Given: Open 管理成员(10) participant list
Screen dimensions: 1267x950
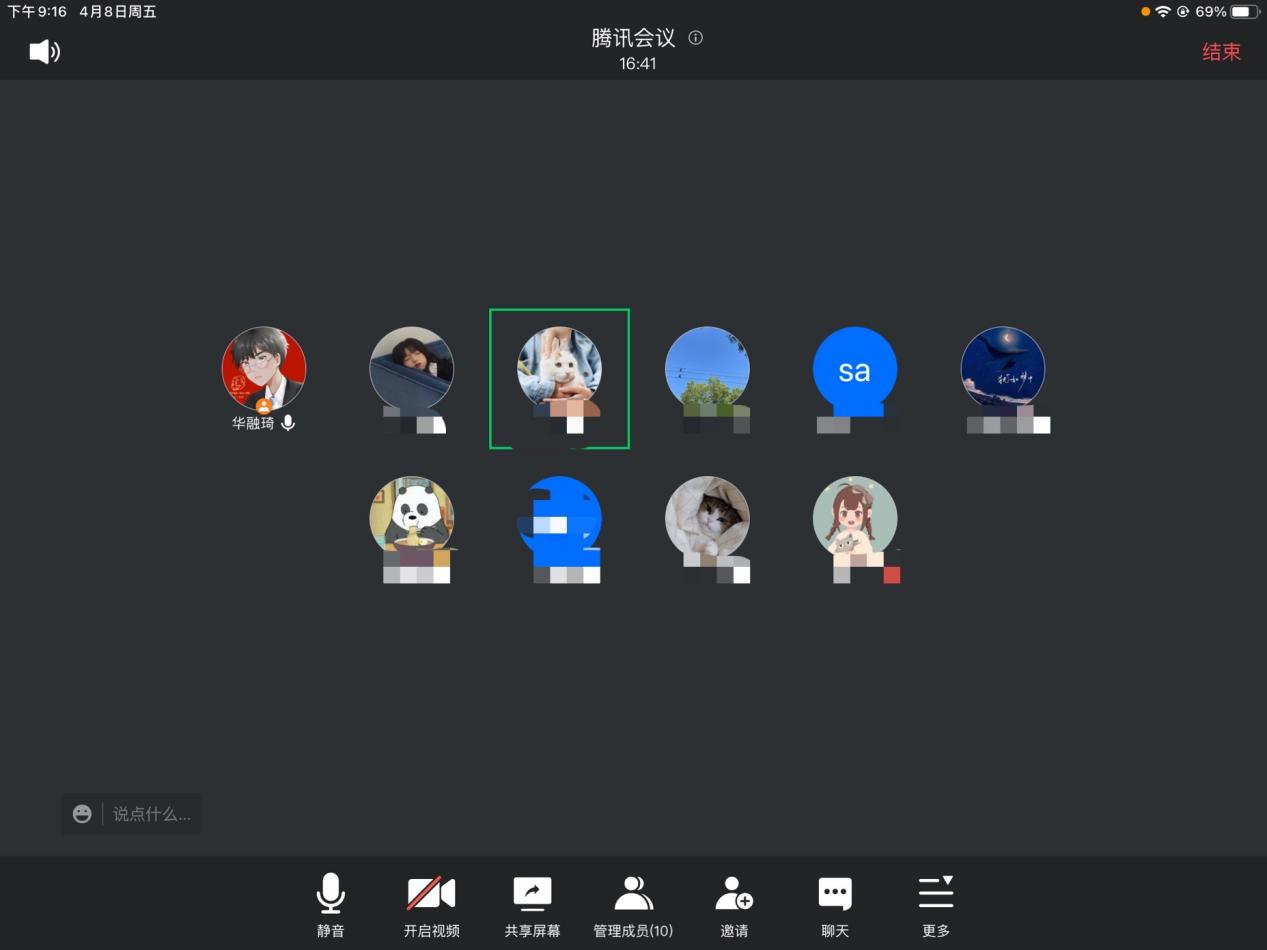Looking at the screenshot, I should pyautogui.click(x=633, y=906).
